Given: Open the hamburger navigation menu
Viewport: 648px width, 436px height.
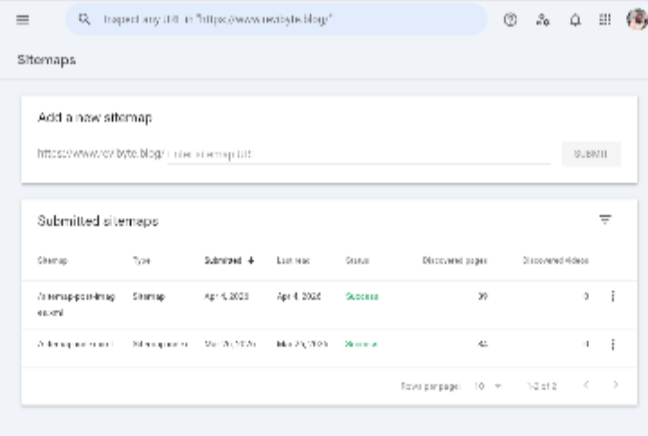Looking at the screenshot, I should coord(23,19).
